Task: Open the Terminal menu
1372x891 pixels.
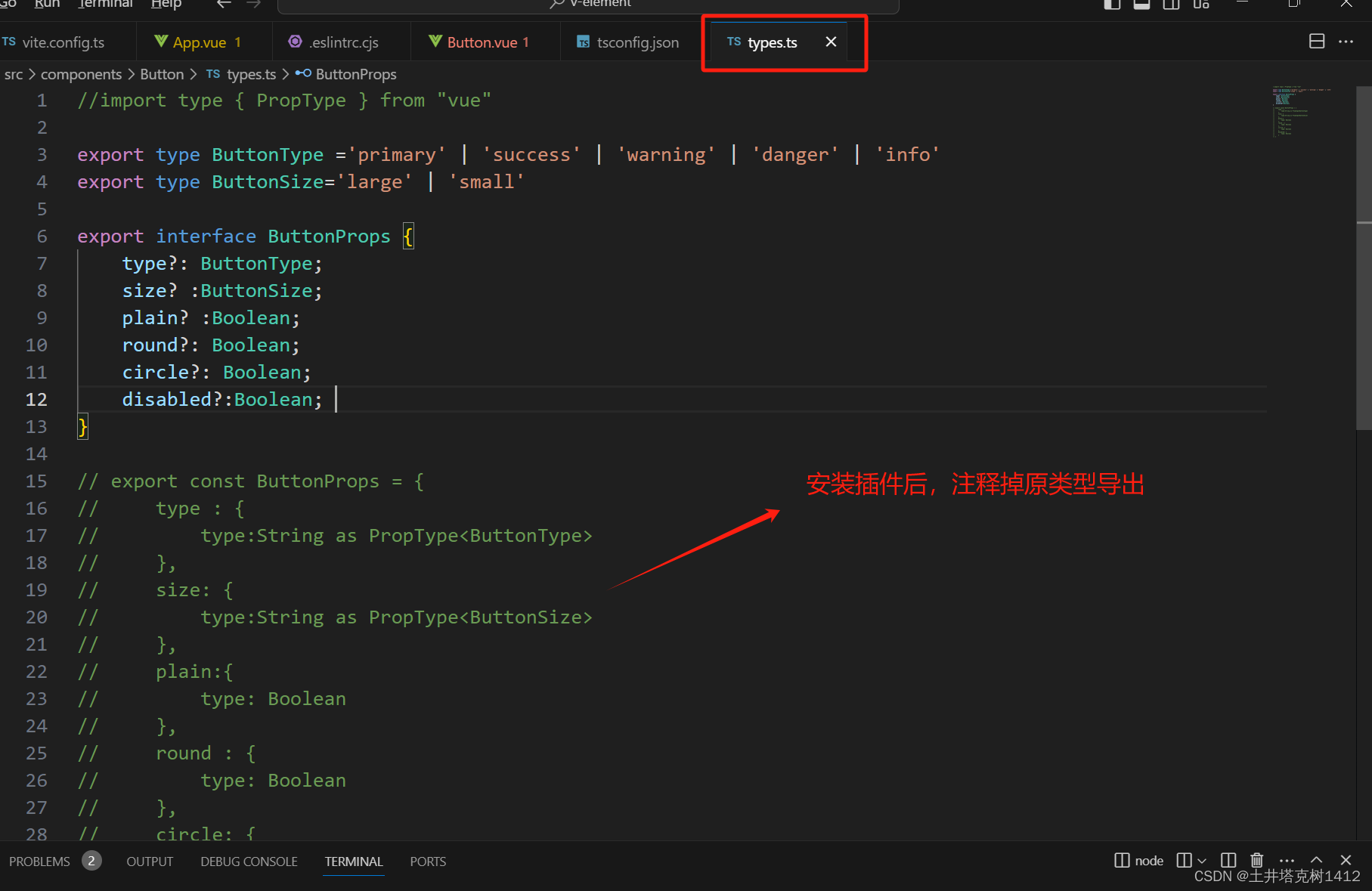Action: click(x=104, y=5)
